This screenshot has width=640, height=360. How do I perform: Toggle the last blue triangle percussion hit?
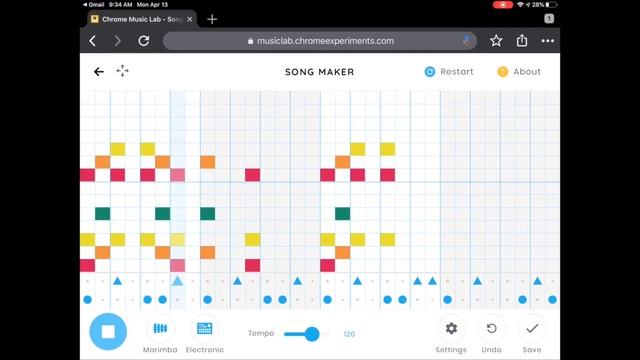[x=538, y=281]
